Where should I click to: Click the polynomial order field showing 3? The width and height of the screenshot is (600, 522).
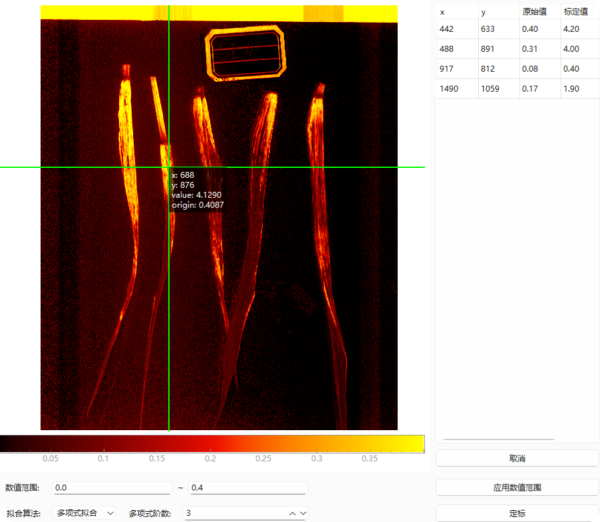[230, 513]
